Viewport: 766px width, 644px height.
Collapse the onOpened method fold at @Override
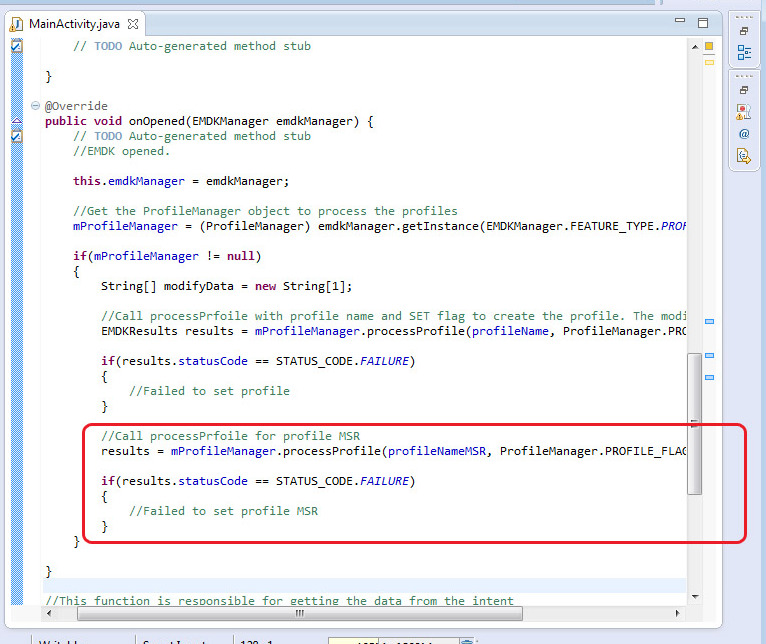point(35,106)
